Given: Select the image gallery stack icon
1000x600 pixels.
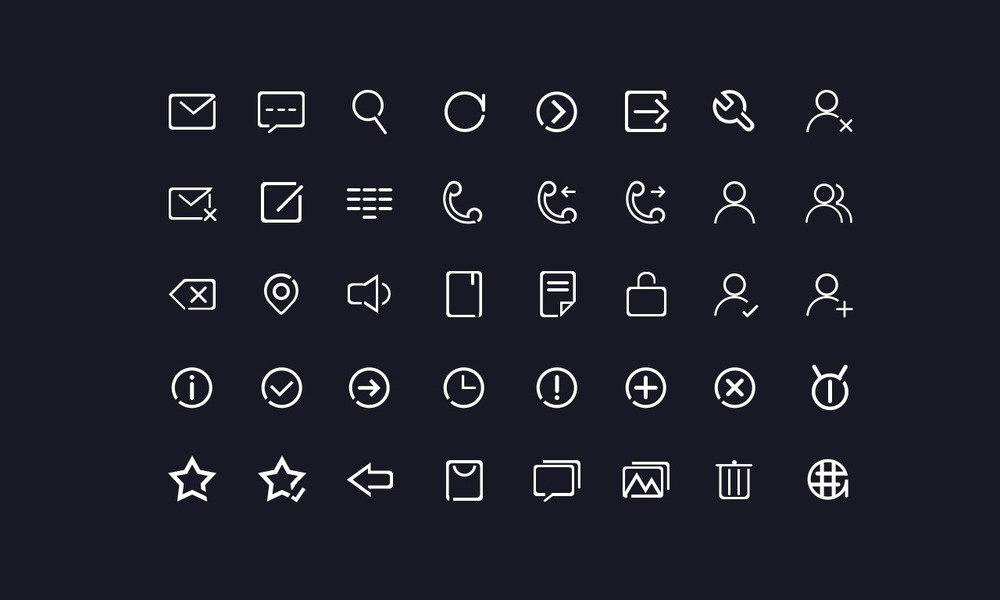Looking at the screenshot, I should click(x=646, y=479).
